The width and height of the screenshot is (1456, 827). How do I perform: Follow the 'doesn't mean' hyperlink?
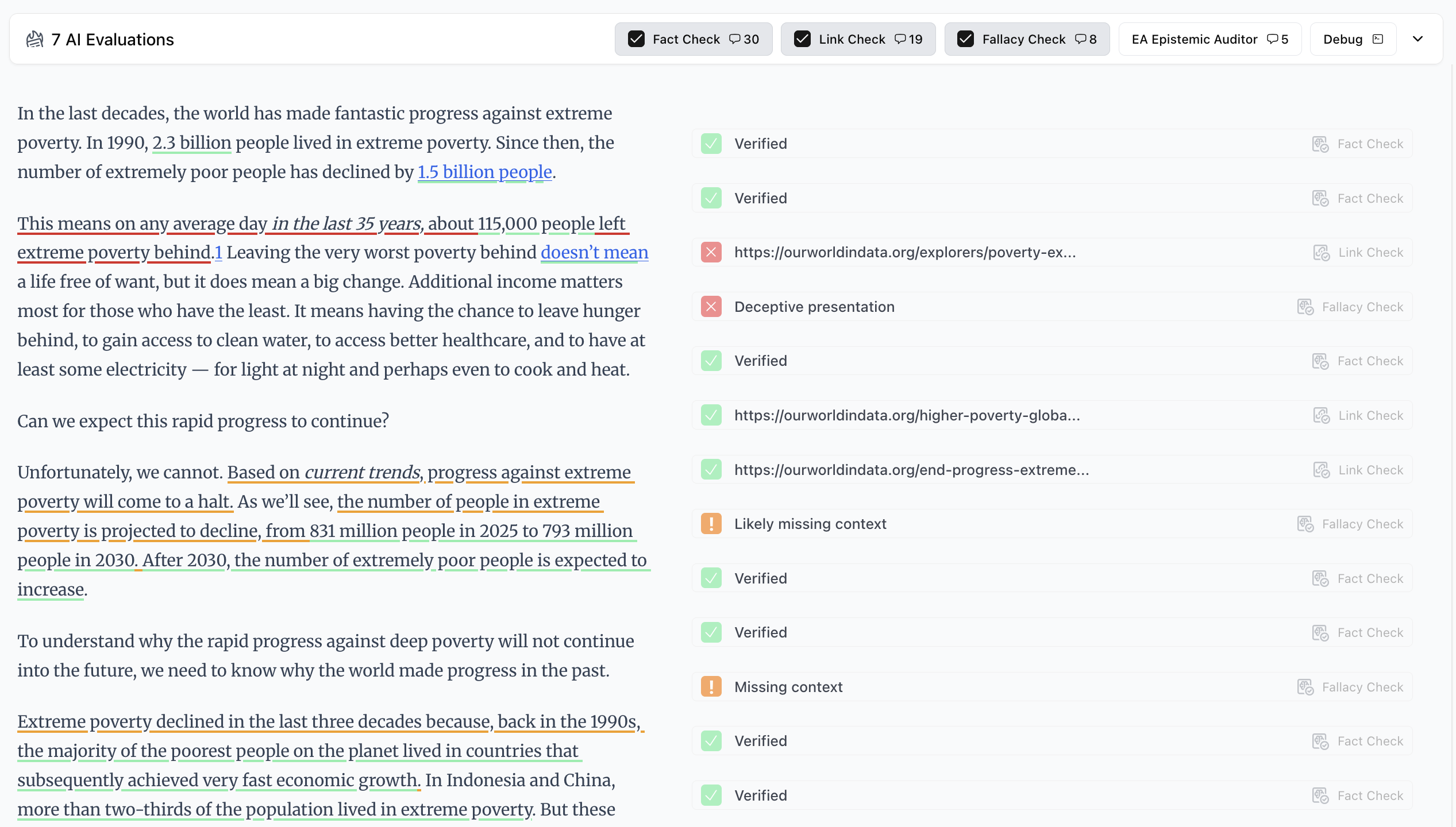pos(594,252)
